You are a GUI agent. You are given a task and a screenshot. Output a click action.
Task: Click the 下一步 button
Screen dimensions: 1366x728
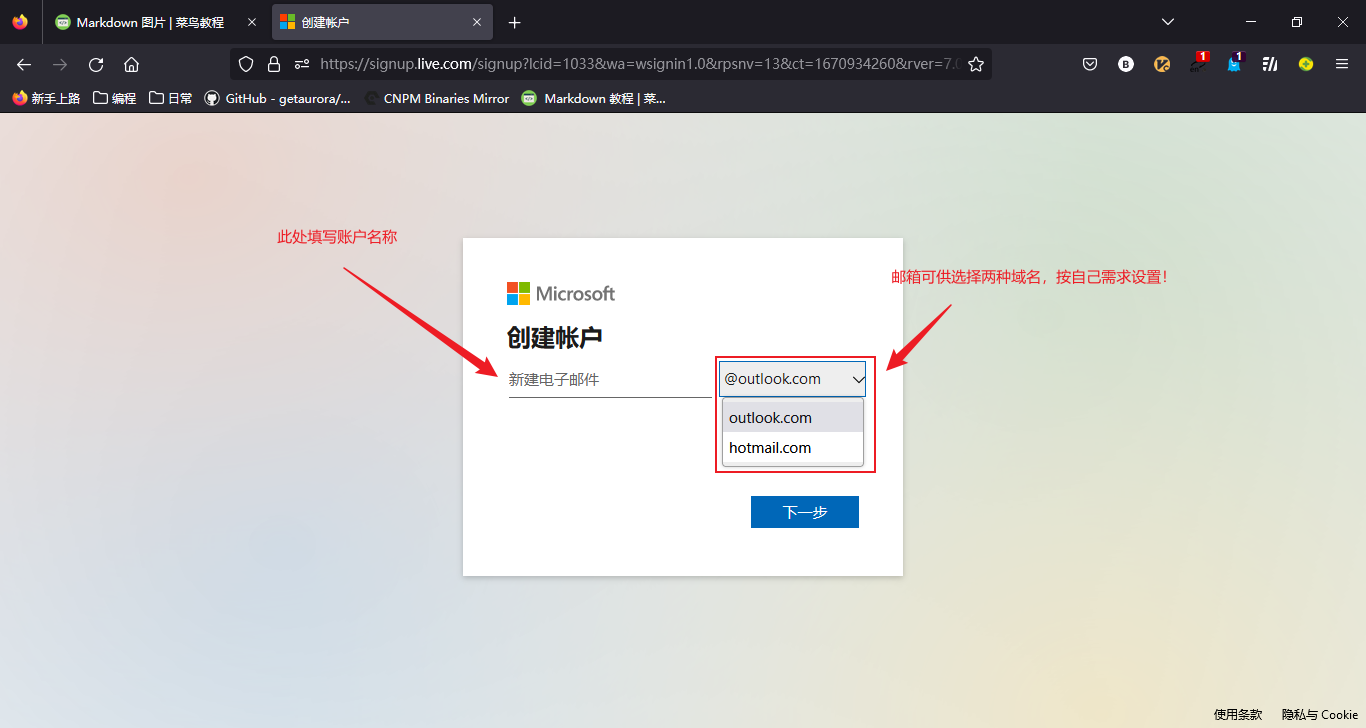click(x=805, y=512)
